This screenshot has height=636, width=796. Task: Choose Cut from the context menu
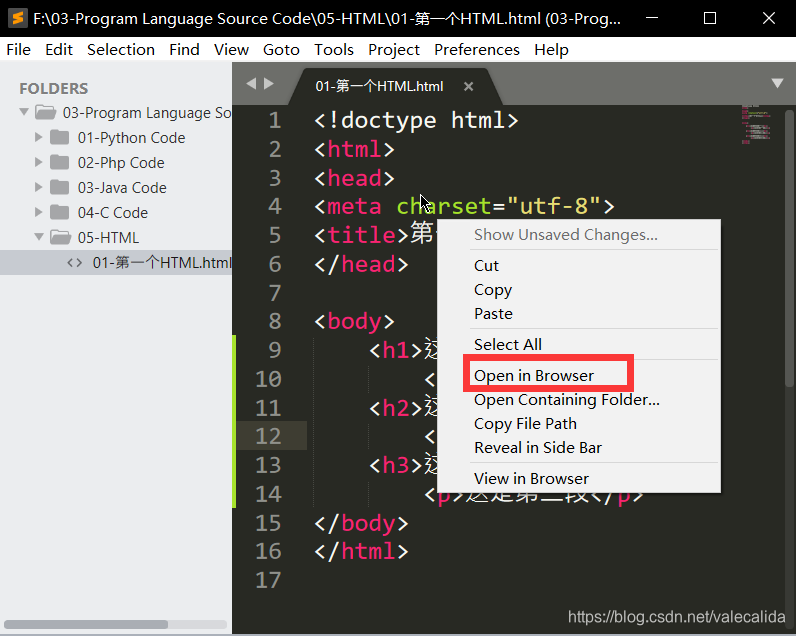(x=579, y=265)
